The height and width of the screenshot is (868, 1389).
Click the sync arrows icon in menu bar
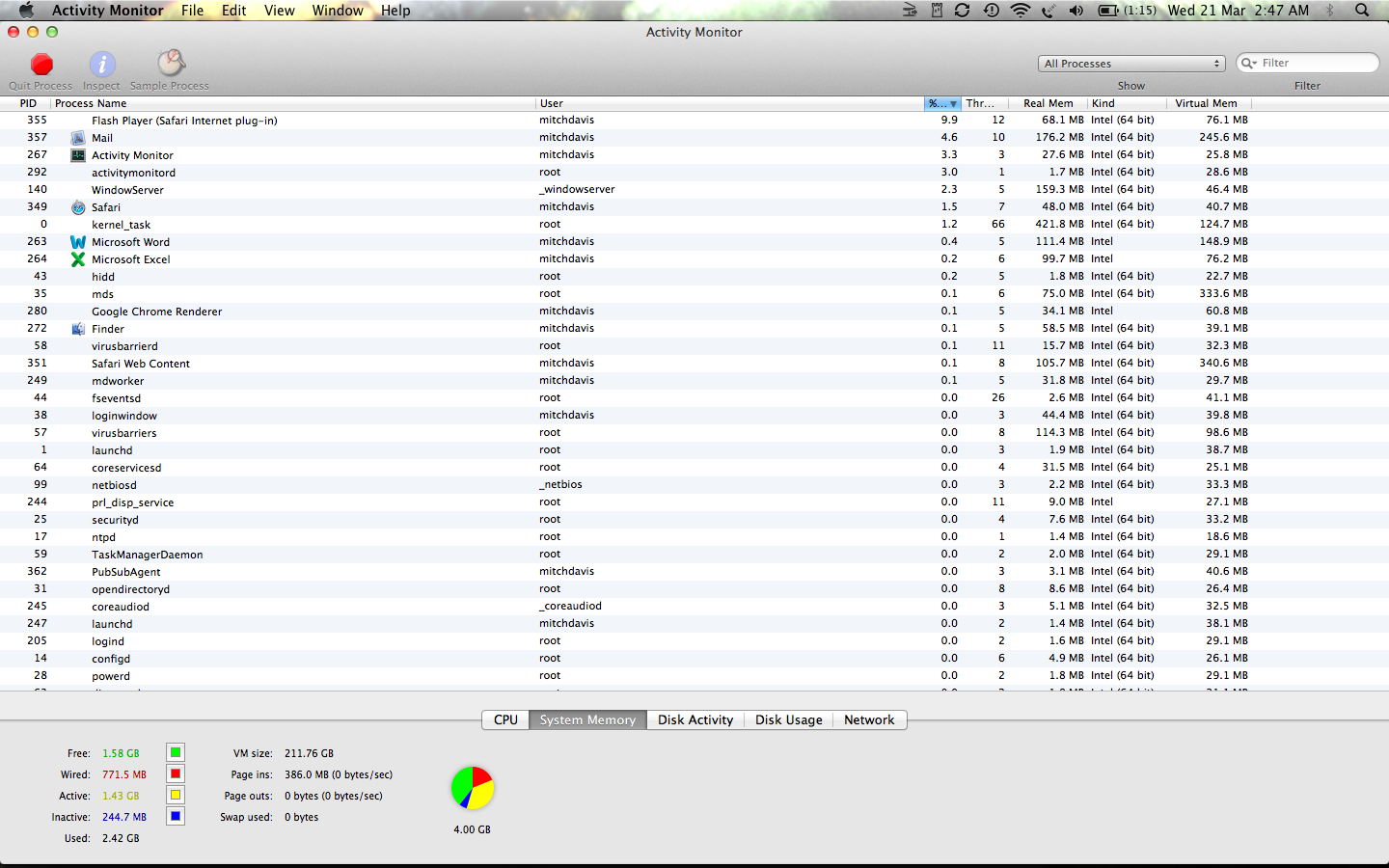click(962, 10)
